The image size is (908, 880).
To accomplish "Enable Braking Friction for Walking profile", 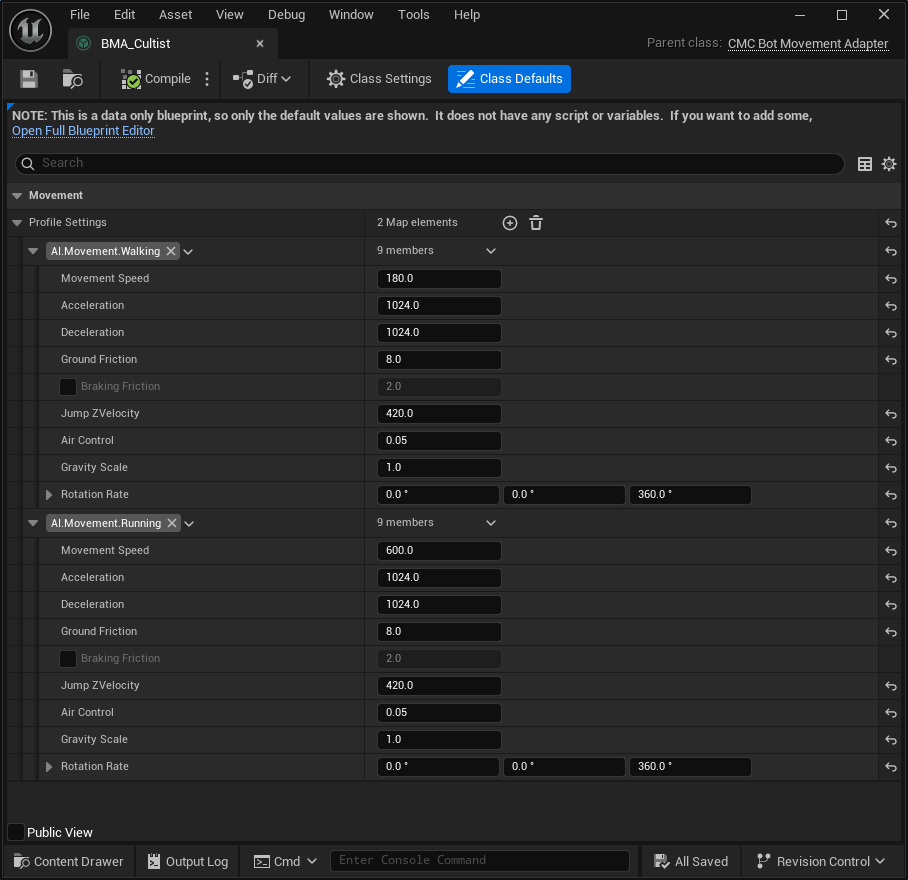I will 67,386.
